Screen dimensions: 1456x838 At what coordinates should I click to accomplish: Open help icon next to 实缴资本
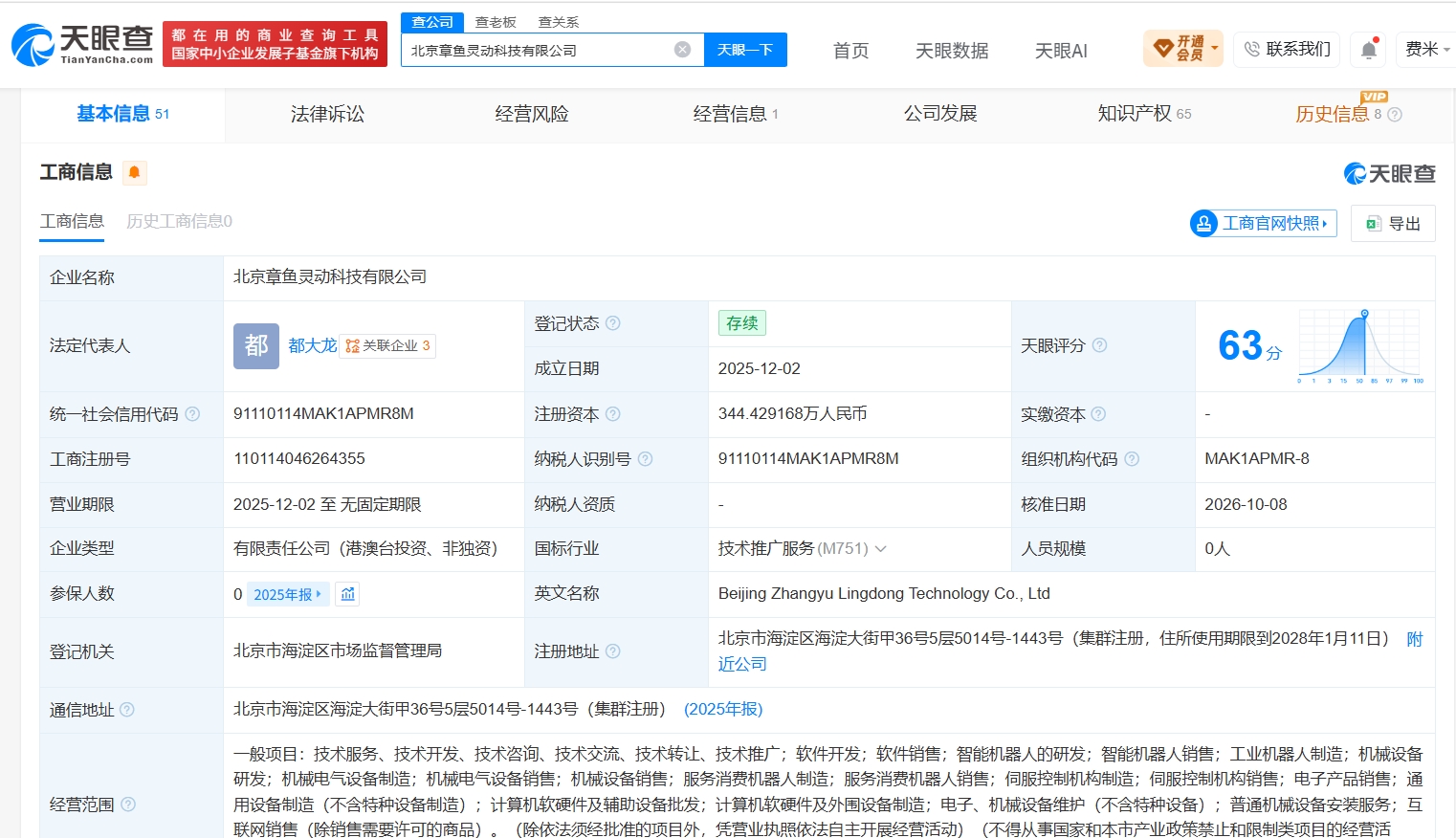(1098, 414)
